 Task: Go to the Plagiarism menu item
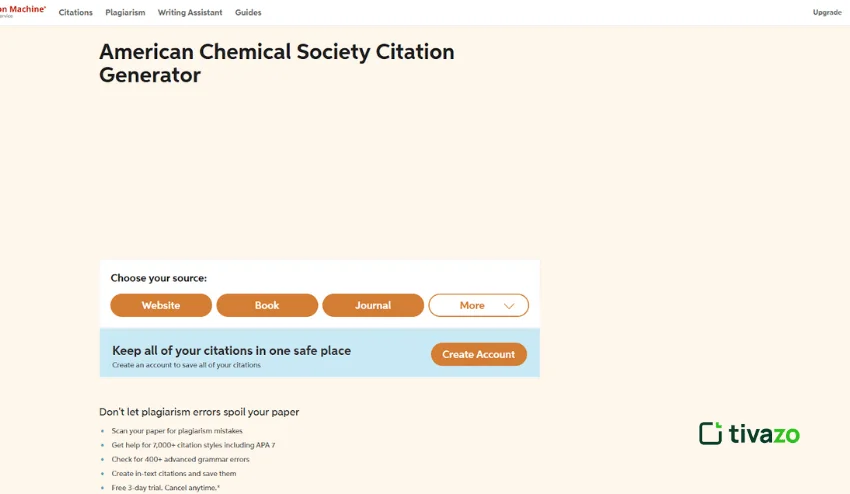(x=125, y=13)
